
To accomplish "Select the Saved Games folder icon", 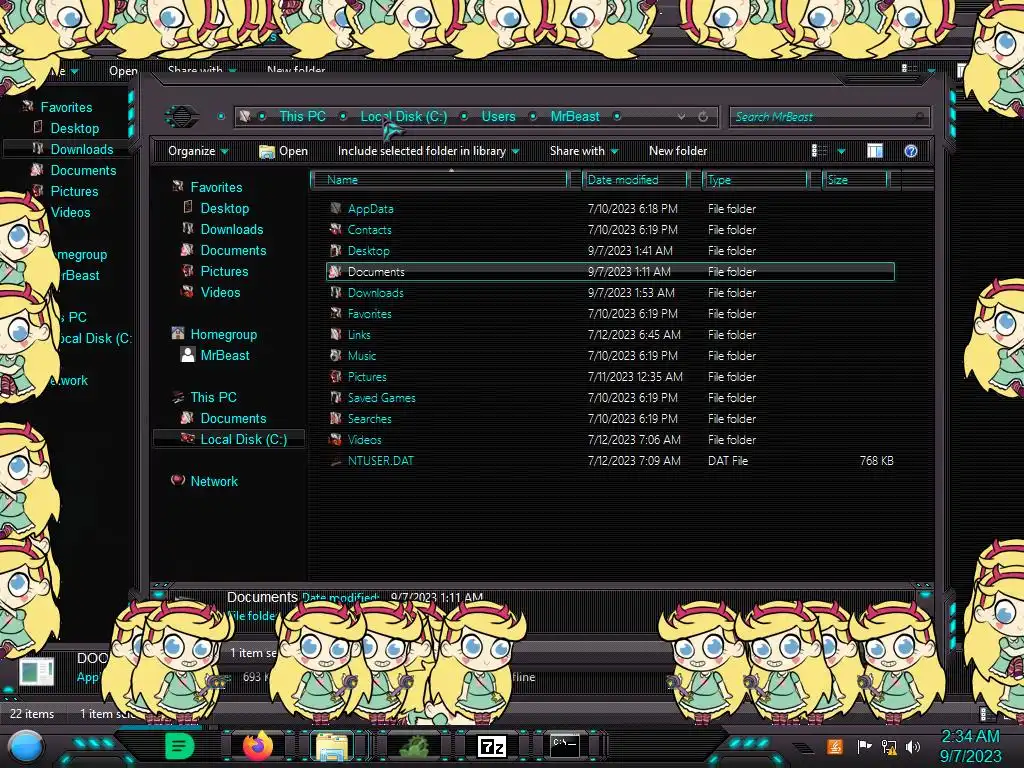I will pos(336,397).
